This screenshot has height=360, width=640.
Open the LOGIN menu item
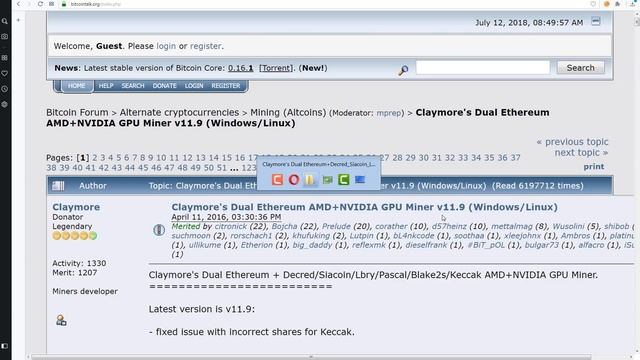coord(194,86)
